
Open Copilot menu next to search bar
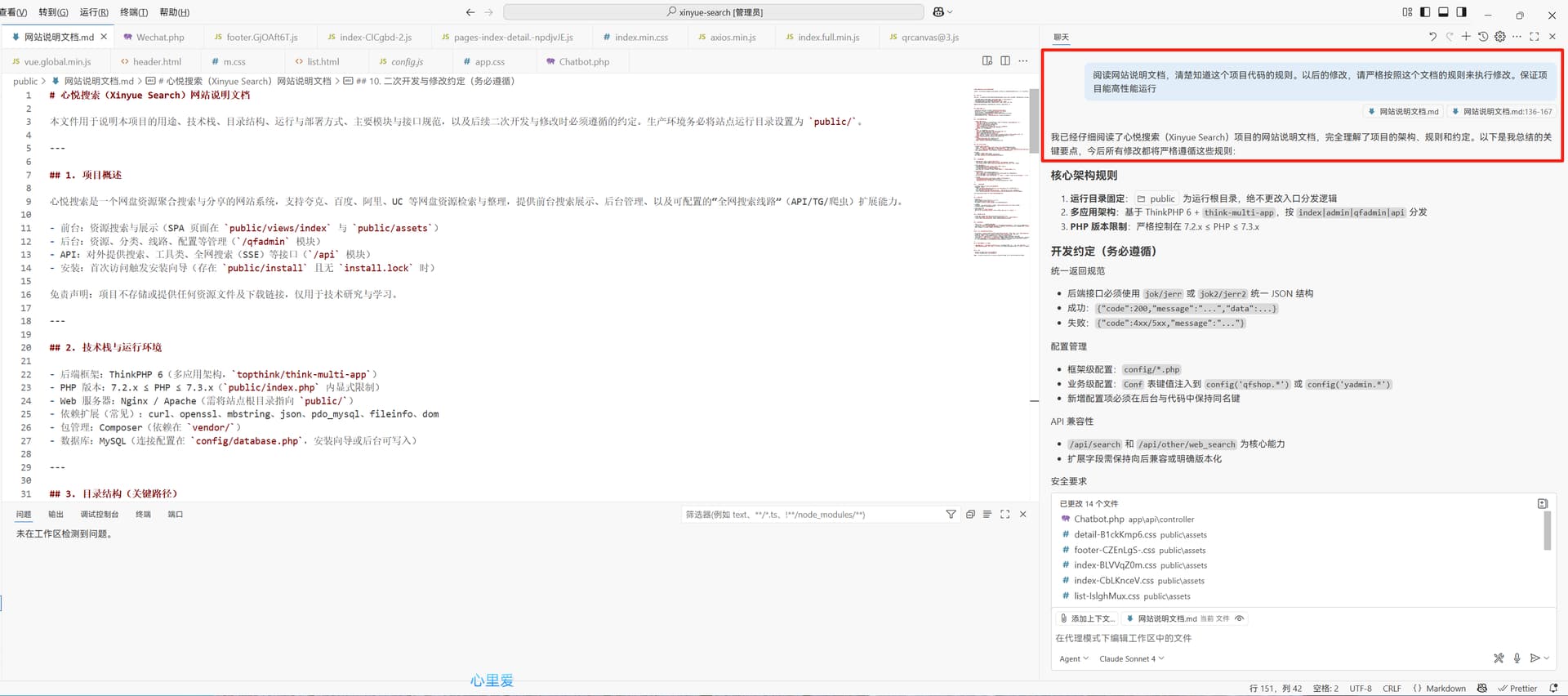click(x=942, y=12)
